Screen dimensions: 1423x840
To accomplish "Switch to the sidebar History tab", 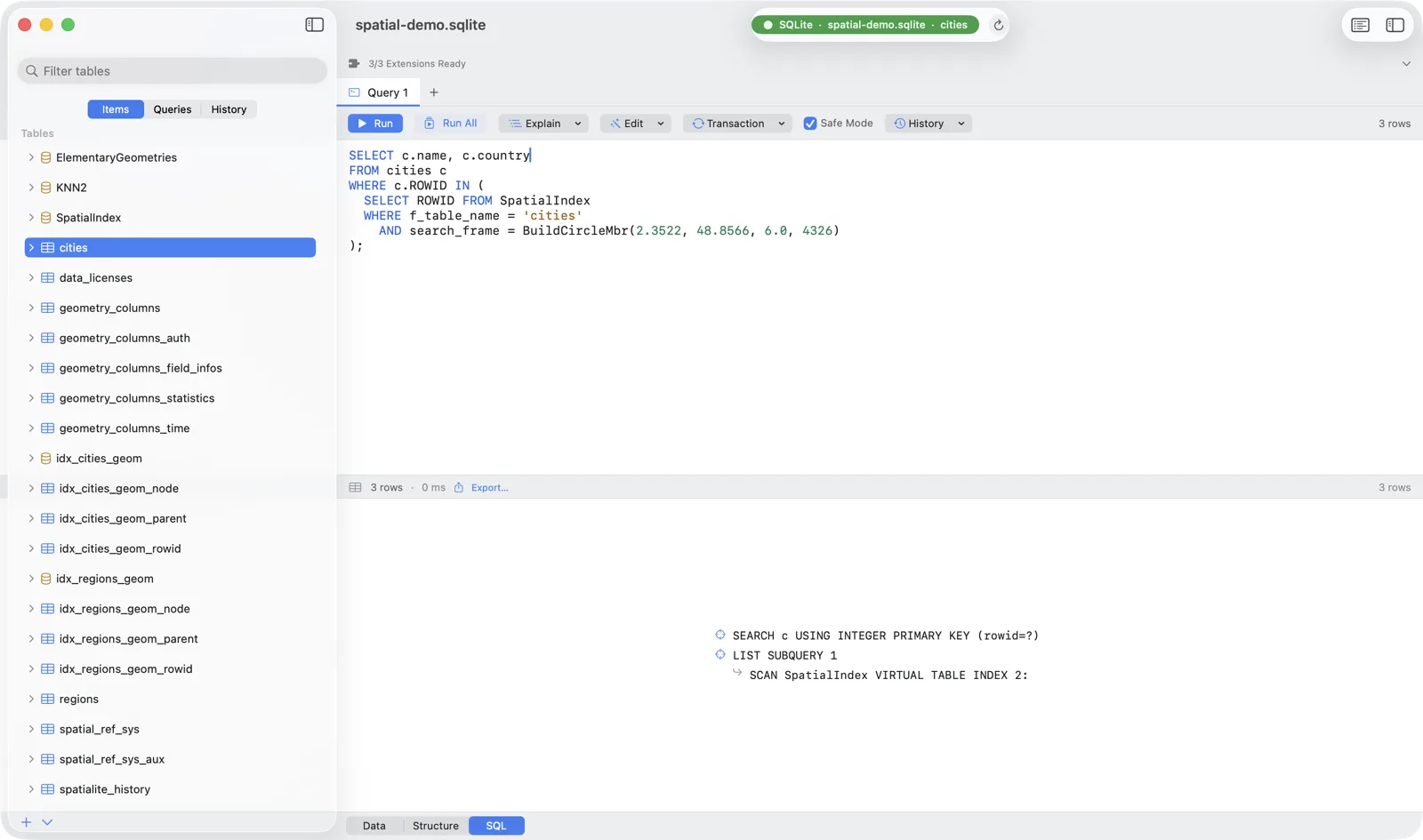I will (229, 109).
